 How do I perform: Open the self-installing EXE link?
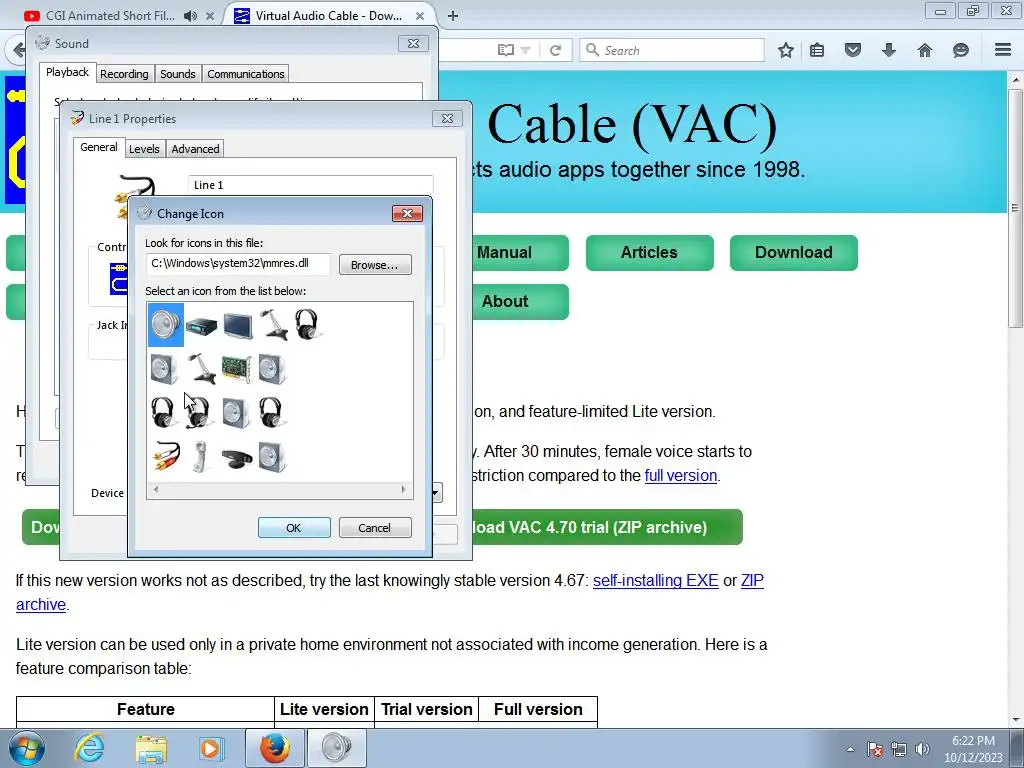[656, 581]
